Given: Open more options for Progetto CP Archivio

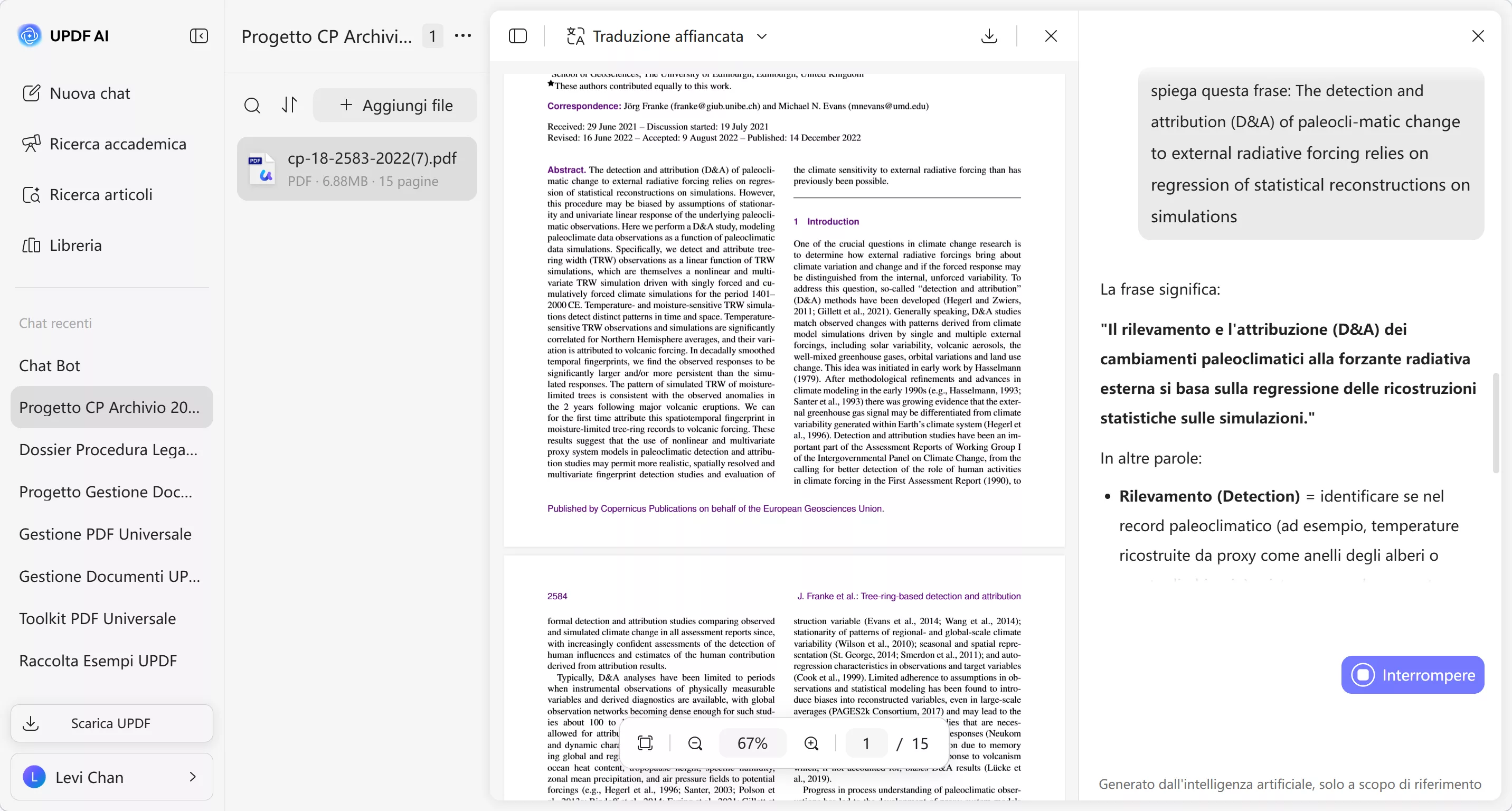Looking at the screenshot, I should 463,36.
